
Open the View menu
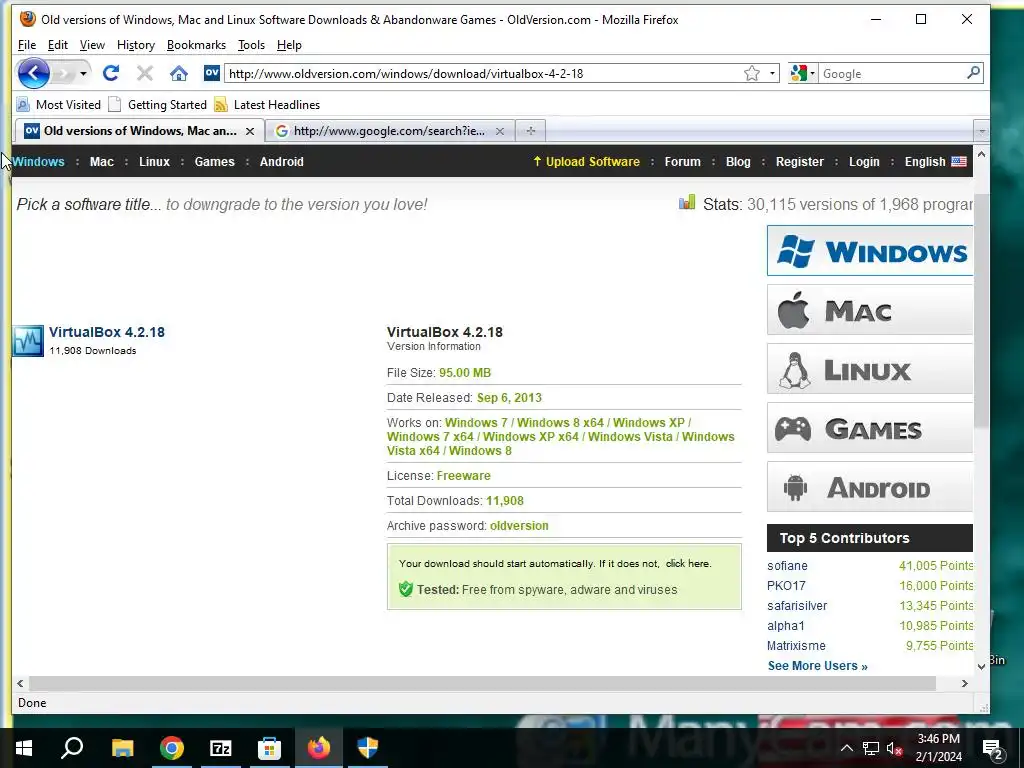tap(92, 45)
